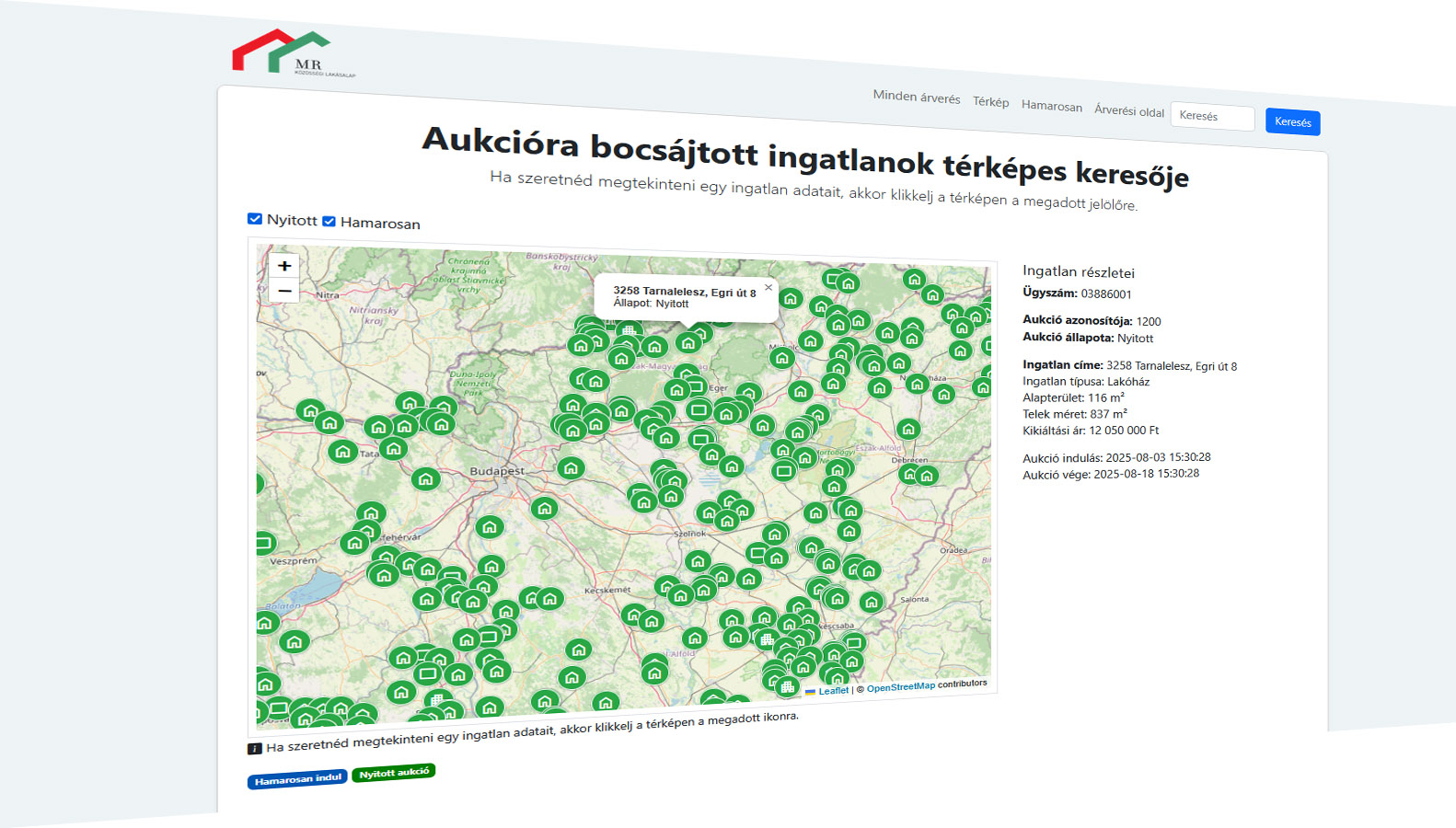The width and height of the screenshot is (1456, 828).
Task: Uncheck the Nyitott filter checkbox
Action: tap(255, 219)
